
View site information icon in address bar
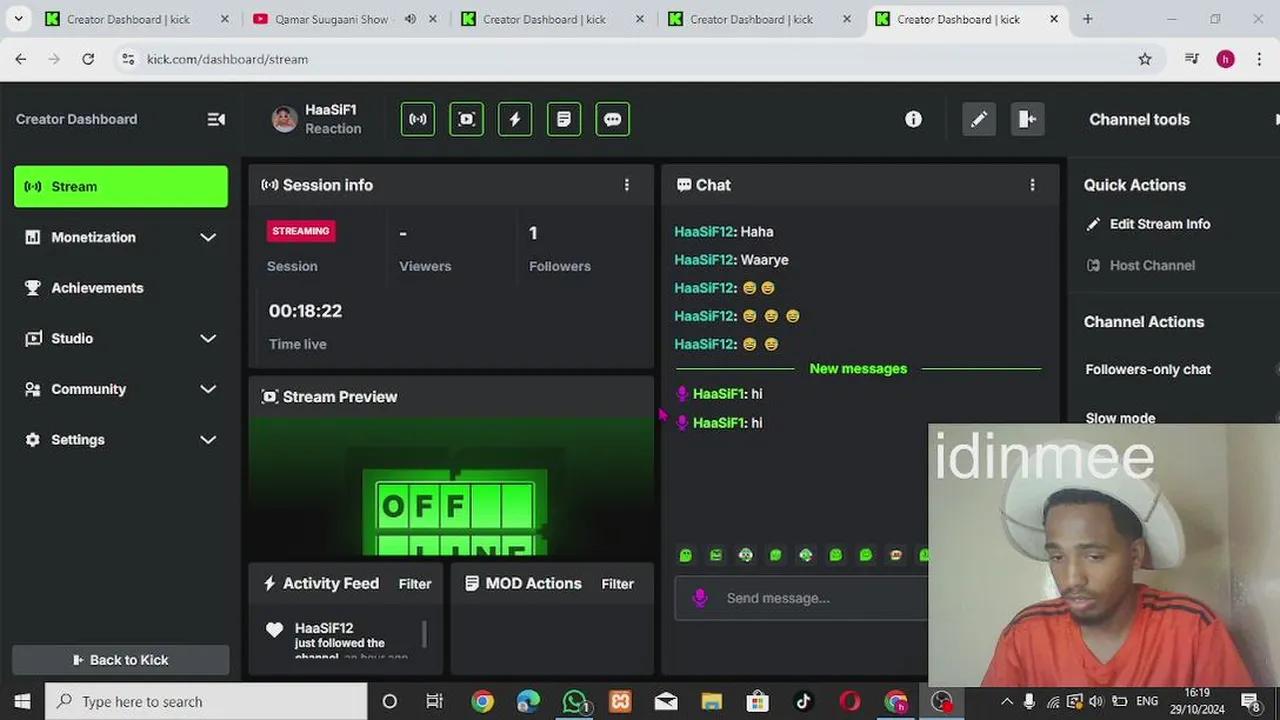(x=128, y=59)
